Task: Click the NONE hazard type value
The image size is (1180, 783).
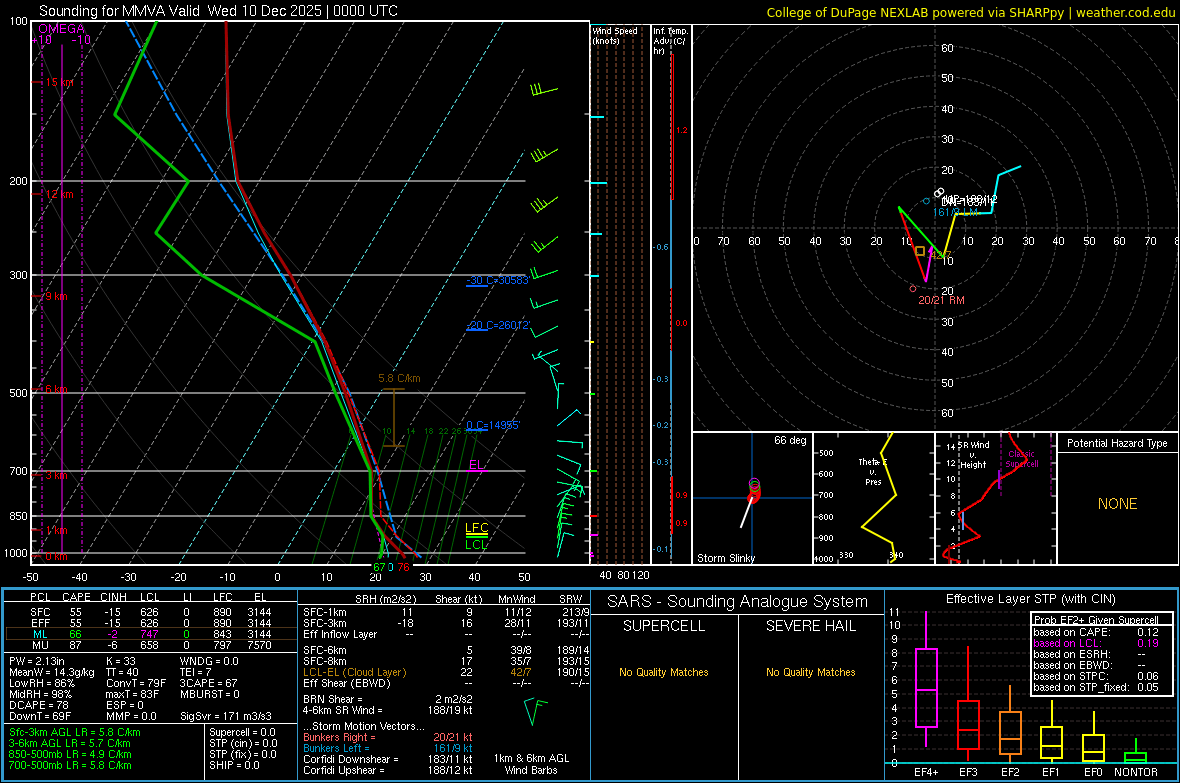Action: (1117, 504)
